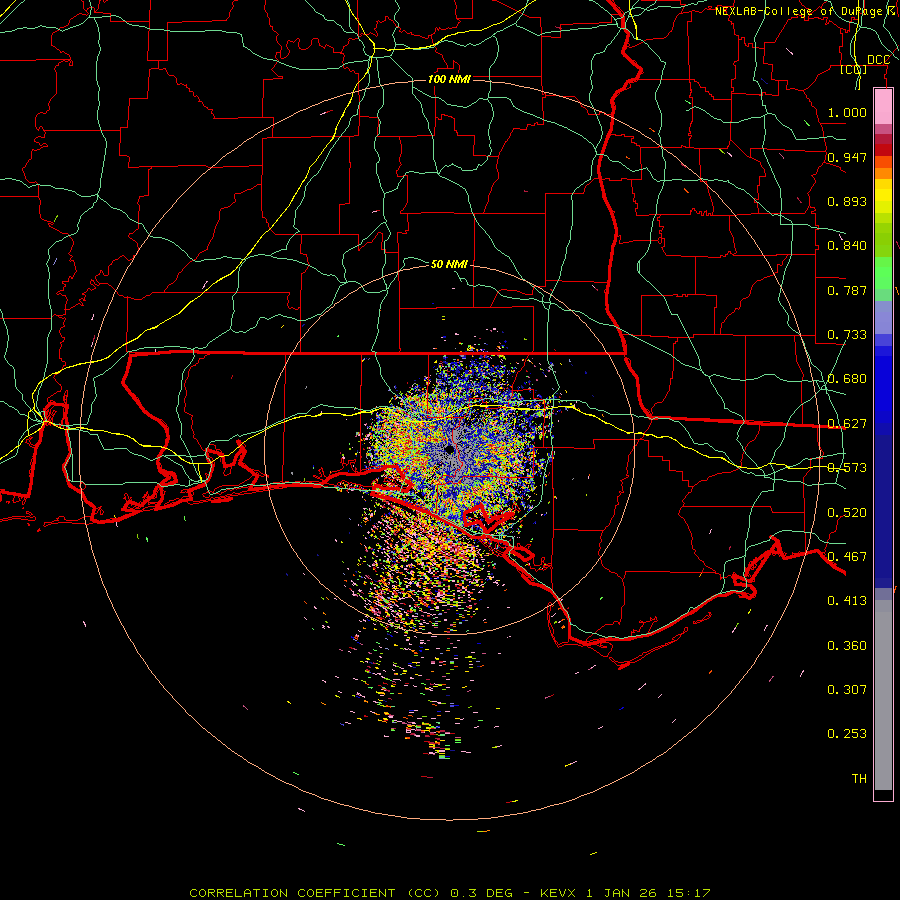Click the 0.787 scale value
This screenshot has width=900, height=900.
(847, 290)
